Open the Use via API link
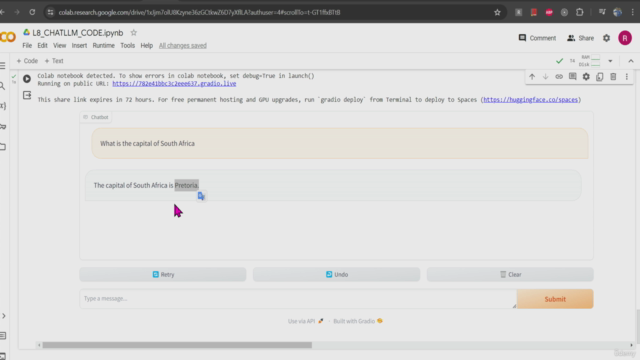Screen dimensions: 640x360 click(x=305, y=321)
